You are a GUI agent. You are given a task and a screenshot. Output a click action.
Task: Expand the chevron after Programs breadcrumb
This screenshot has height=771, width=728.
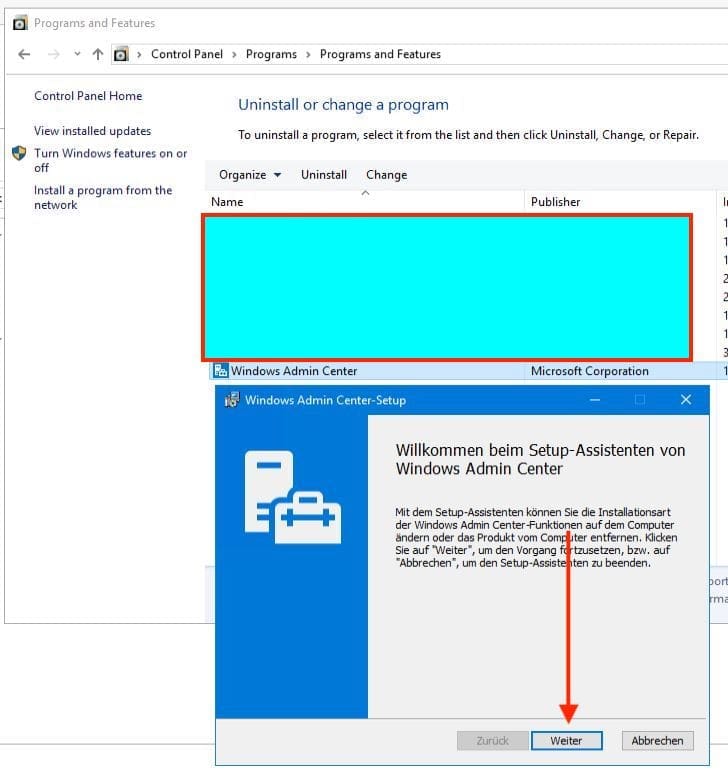[308, 55]
